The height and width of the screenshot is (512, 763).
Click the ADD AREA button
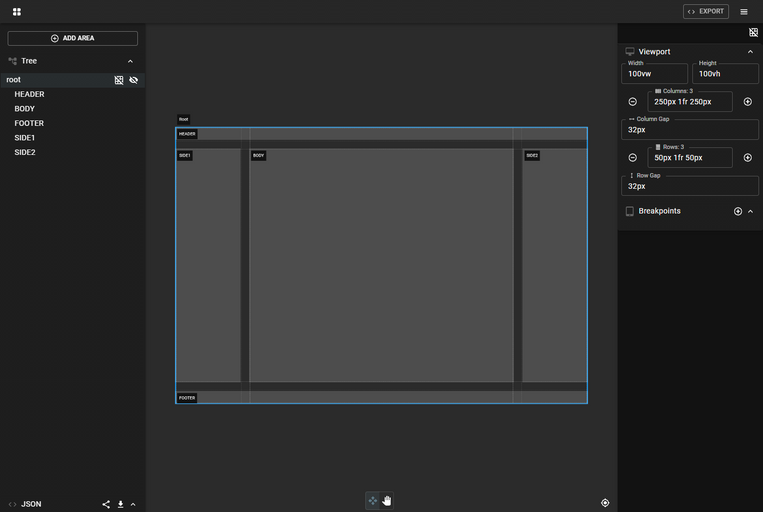pos(73,38)
